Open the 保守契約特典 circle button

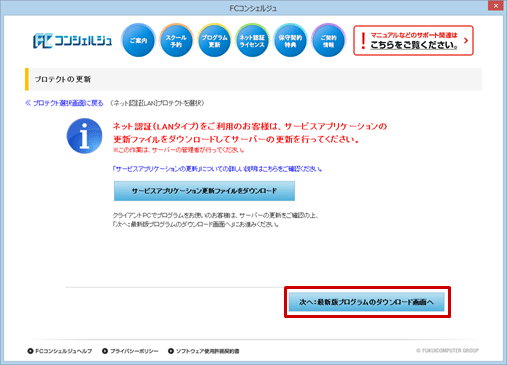pyautogui.click(x=290, y=40)
